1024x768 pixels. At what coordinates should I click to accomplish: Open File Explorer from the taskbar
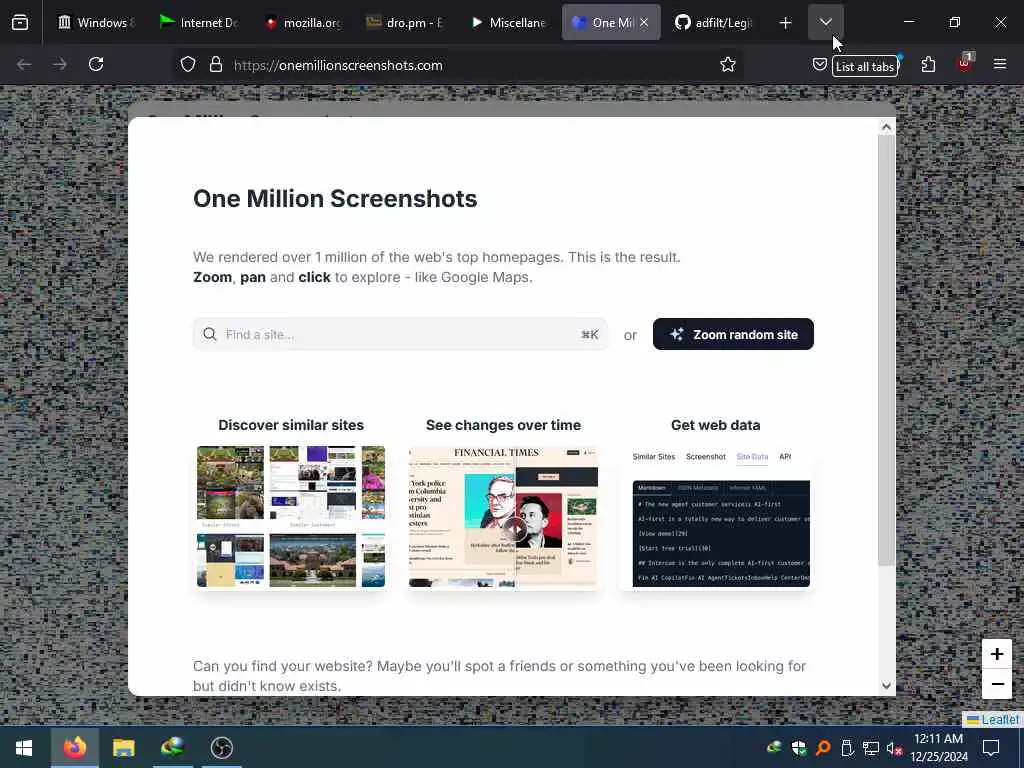(123, 747)
